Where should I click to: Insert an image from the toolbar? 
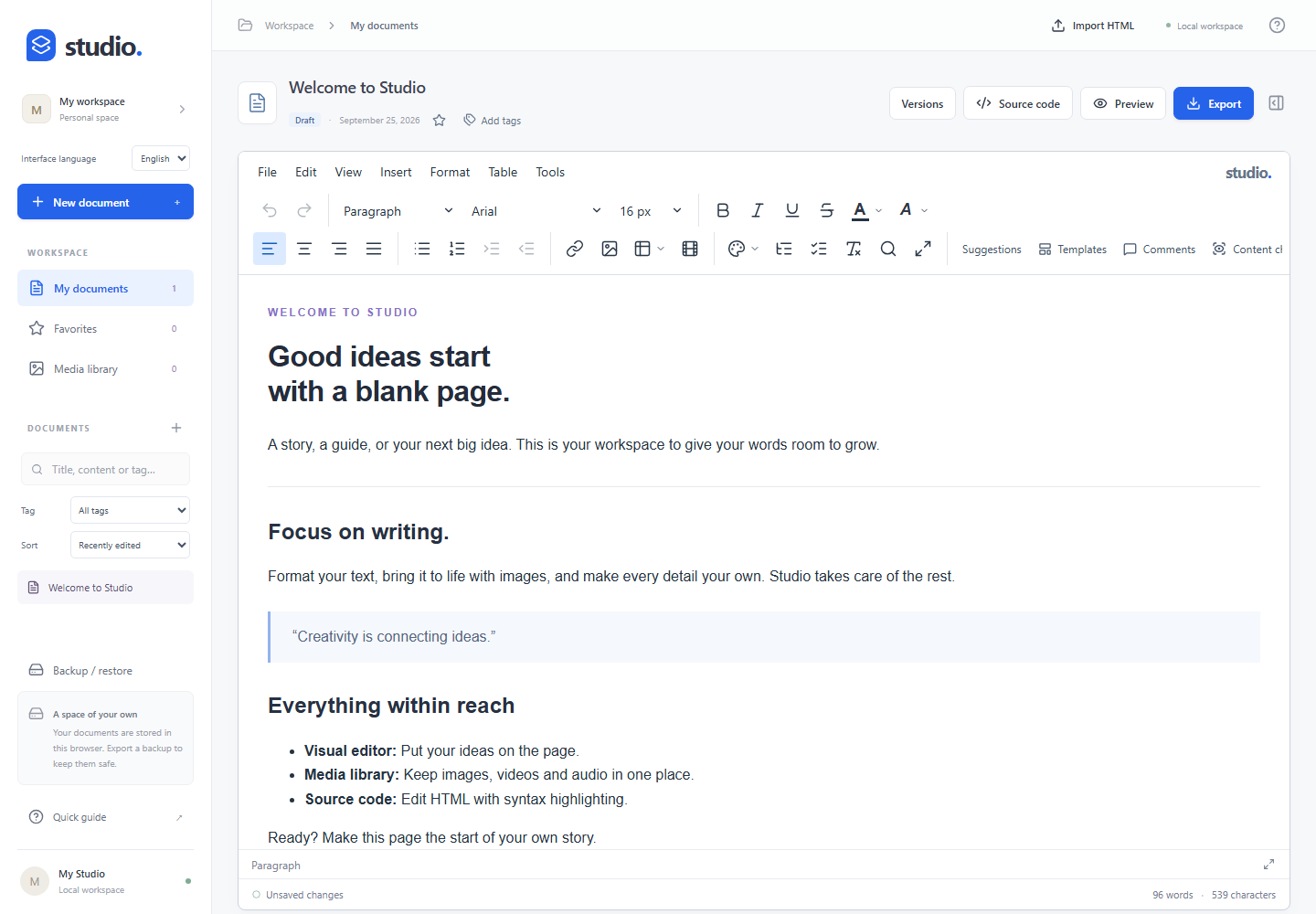point(610,249)
